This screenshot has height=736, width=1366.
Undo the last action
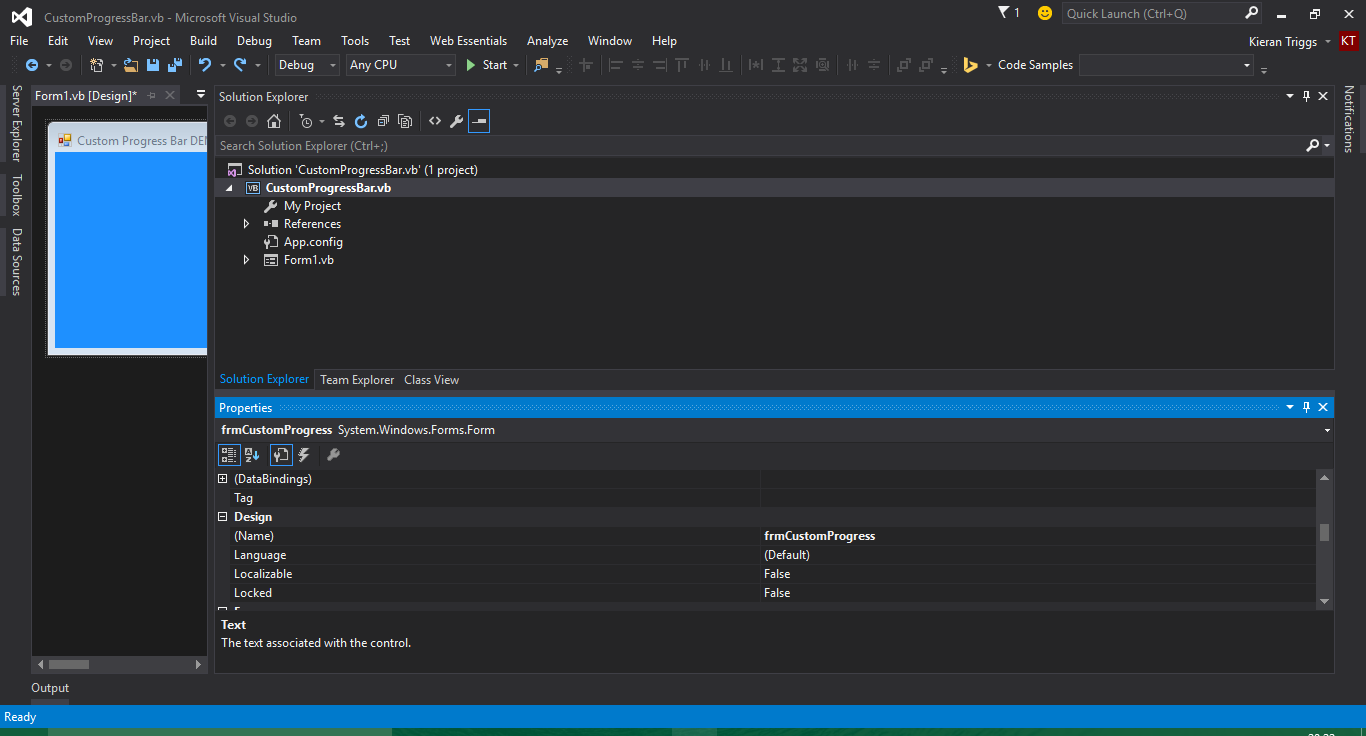click(205, 65)
